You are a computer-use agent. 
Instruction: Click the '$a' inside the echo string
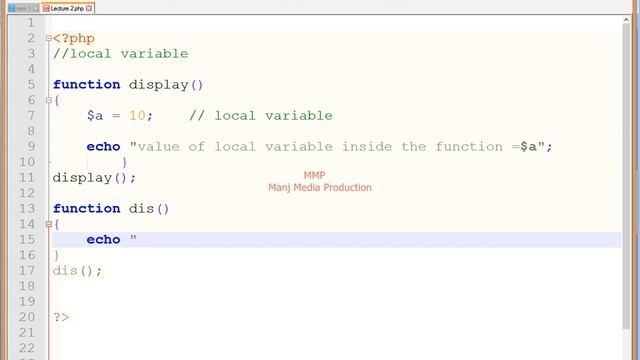[x=529, y=147]
